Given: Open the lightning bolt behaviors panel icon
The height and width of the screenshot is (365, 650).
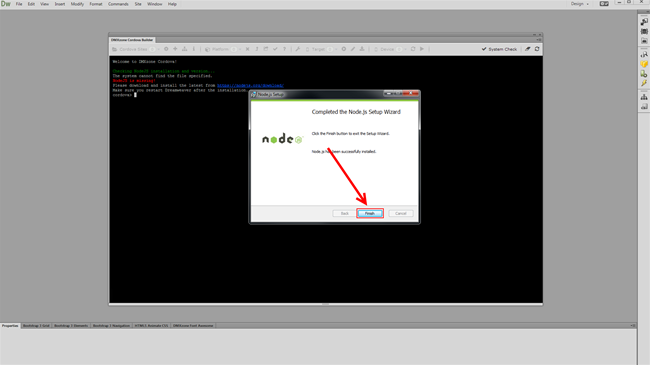Looking at the screenshot, I should 644,83.
